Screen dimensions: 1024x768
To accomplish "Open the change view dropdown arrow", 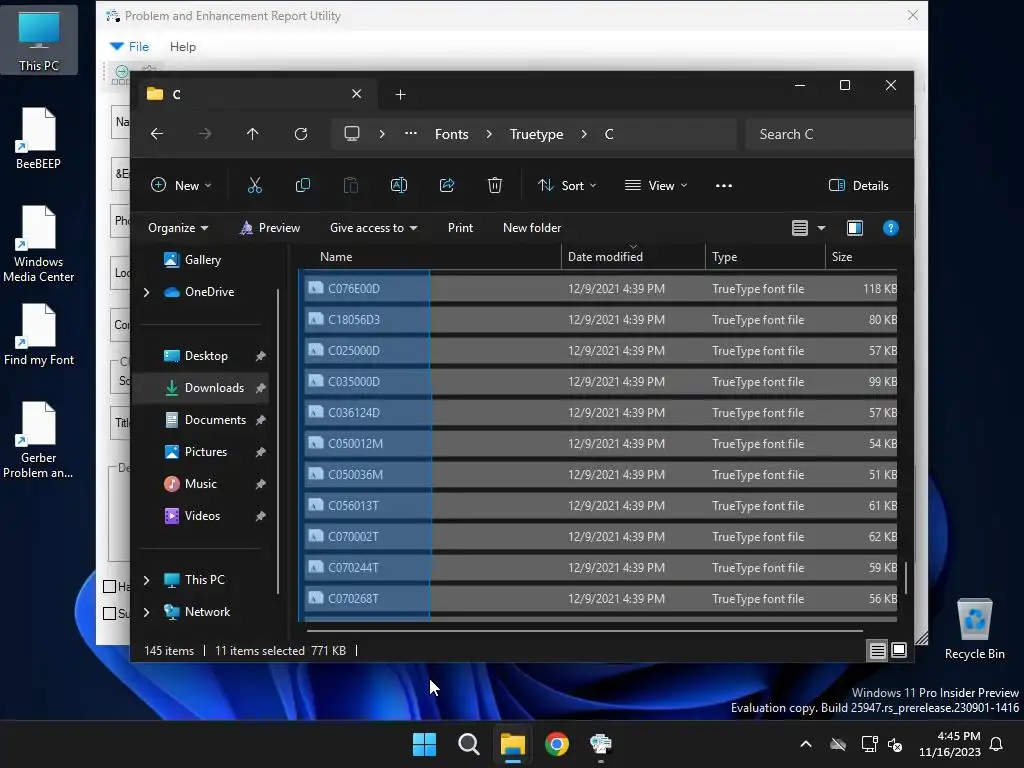I will coord(822,228).
